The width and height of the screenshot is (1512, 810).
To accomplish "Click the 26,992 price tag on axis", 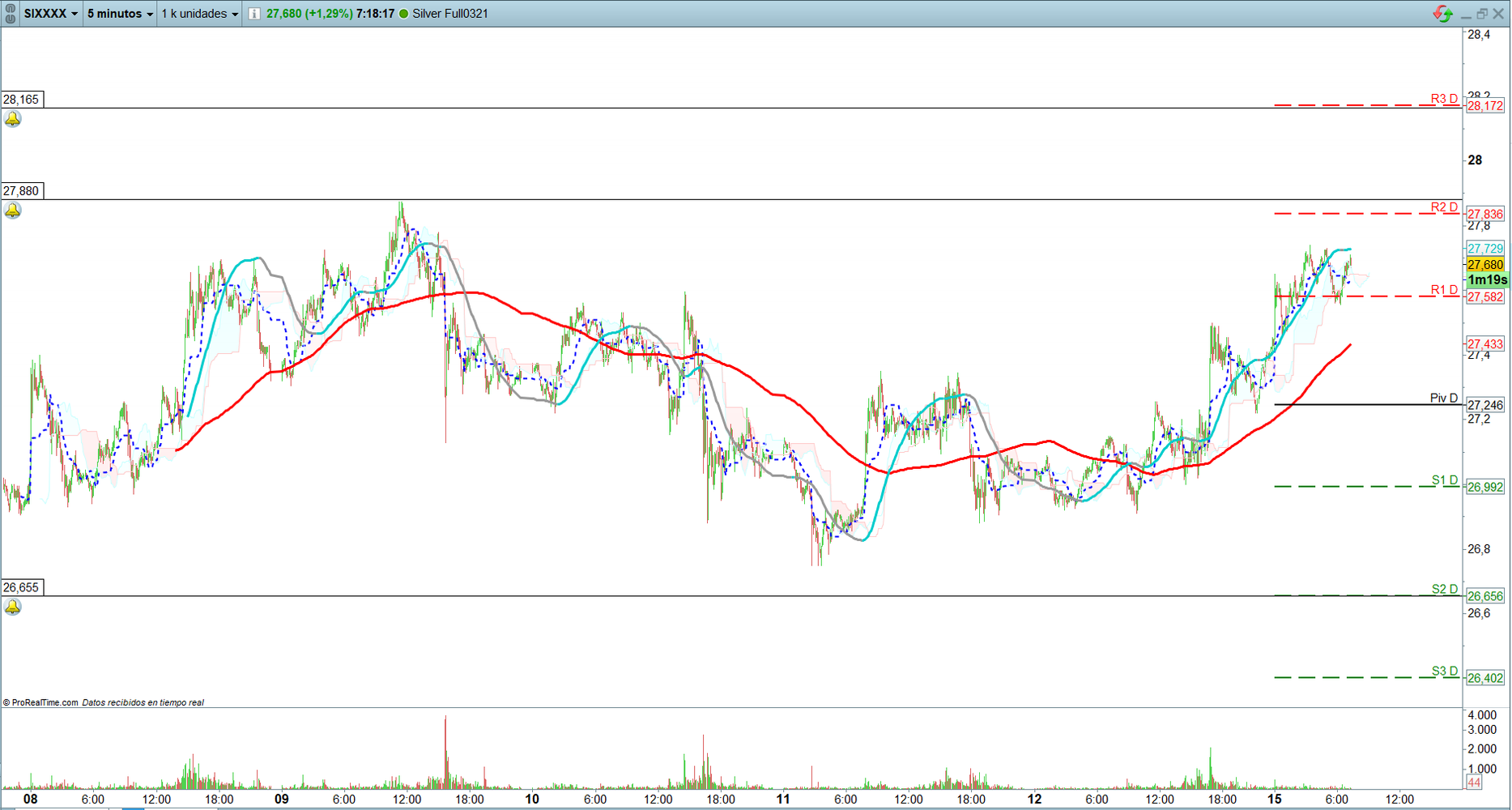I will click(x=1485, y=488).
